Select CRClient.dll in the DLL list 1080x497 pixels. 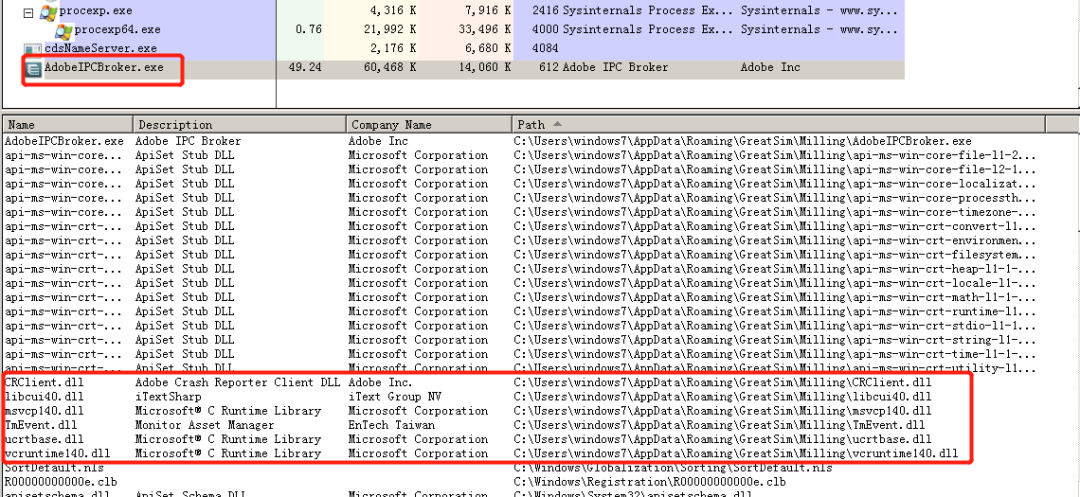44,382
